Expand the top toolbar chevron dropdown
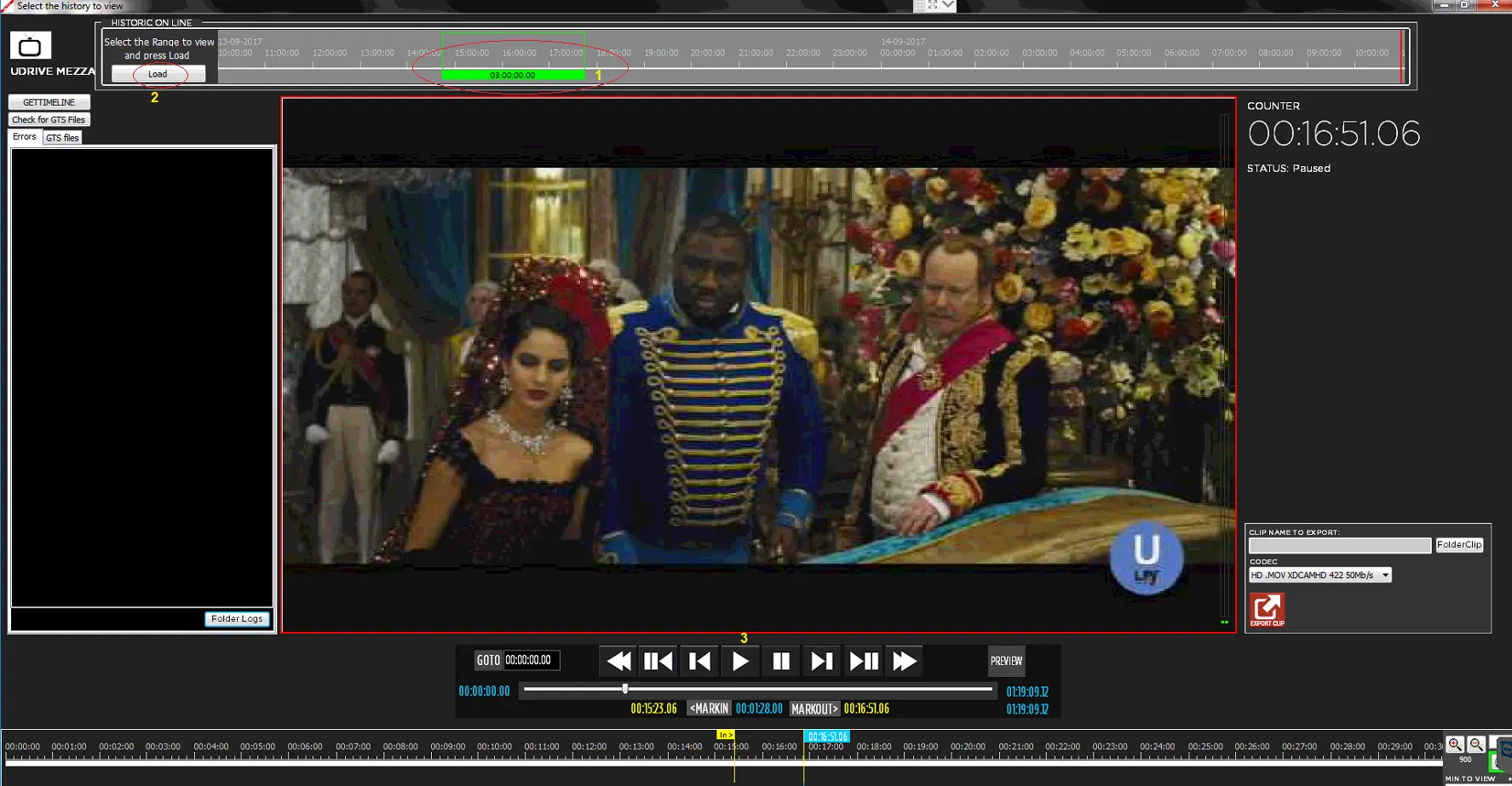Image resolution: width=1512 pixels, height=786 pixels. pos(948,6)
